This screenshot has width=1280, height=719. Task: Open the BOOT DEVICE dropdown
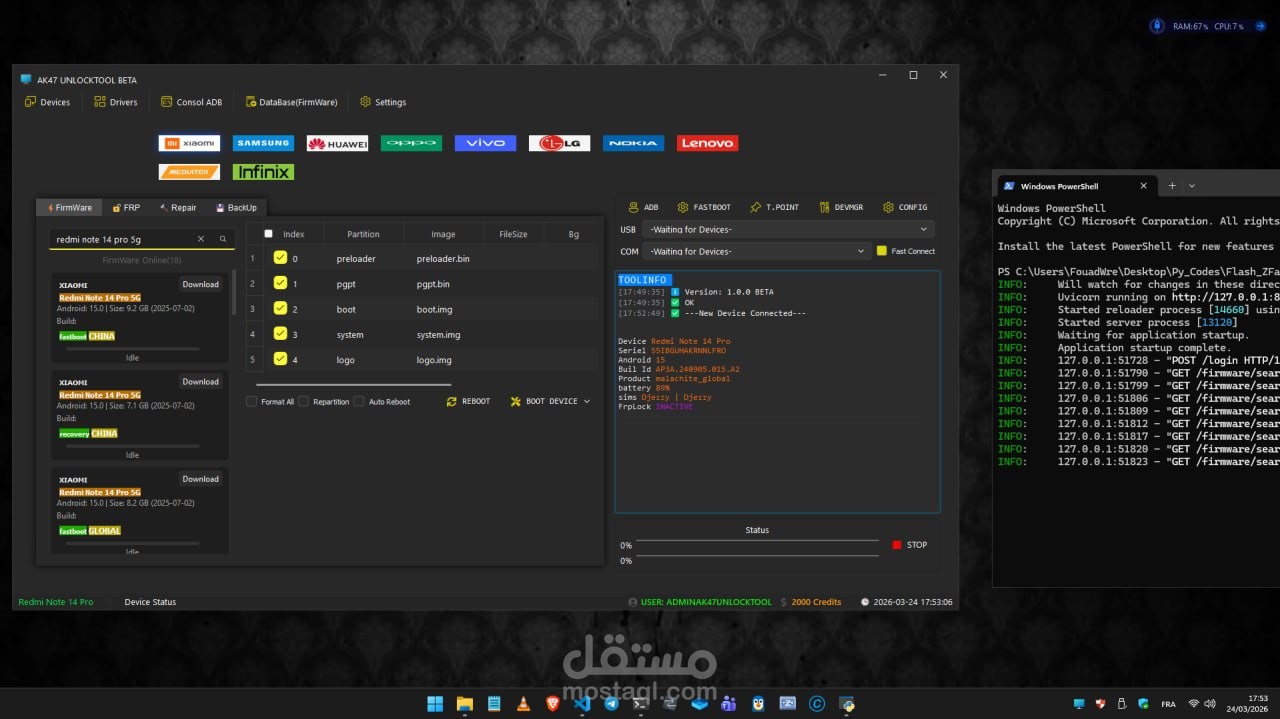point(550,401)
